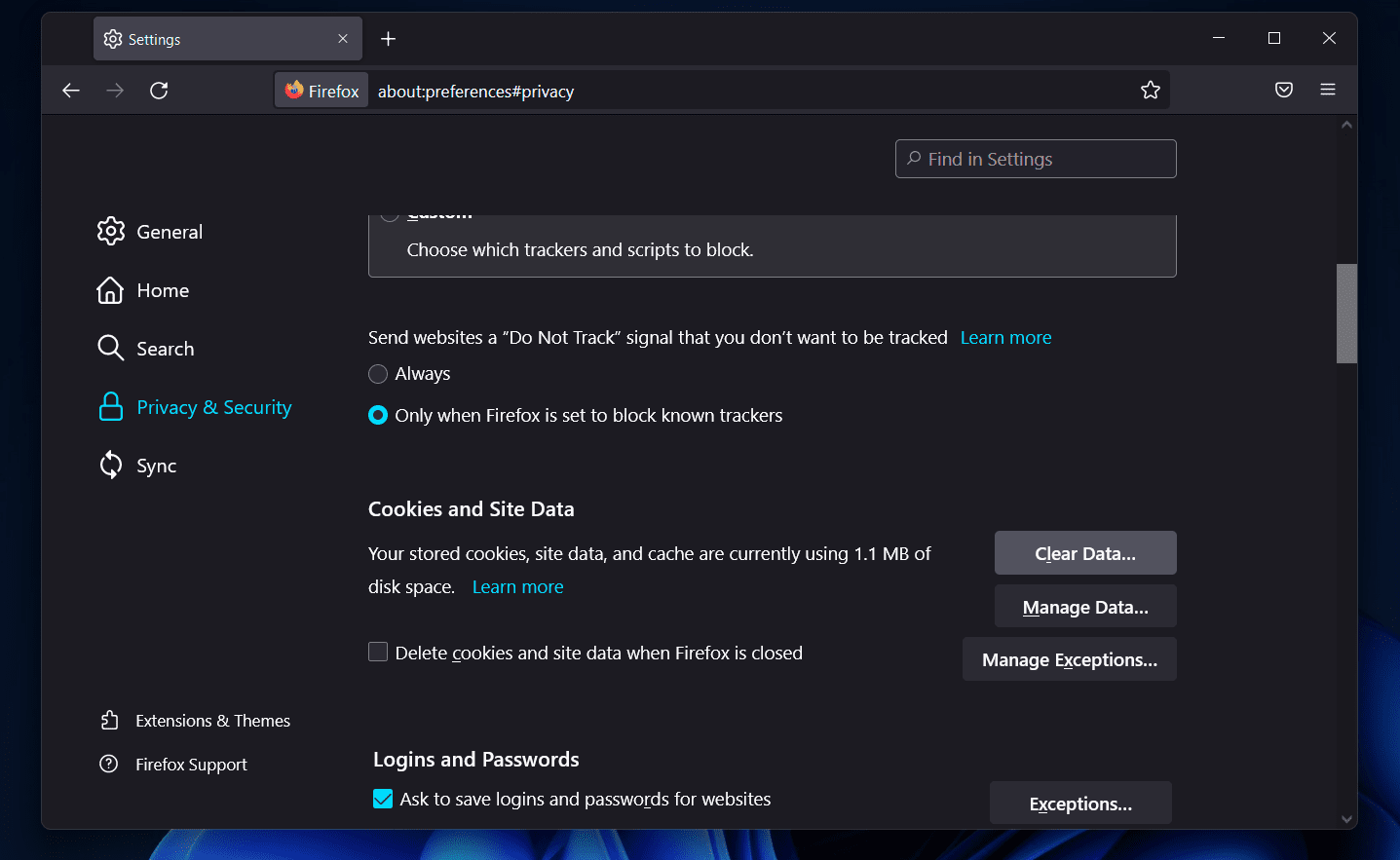
Task: Click the back navigation arrow
Action: point(71,91)
